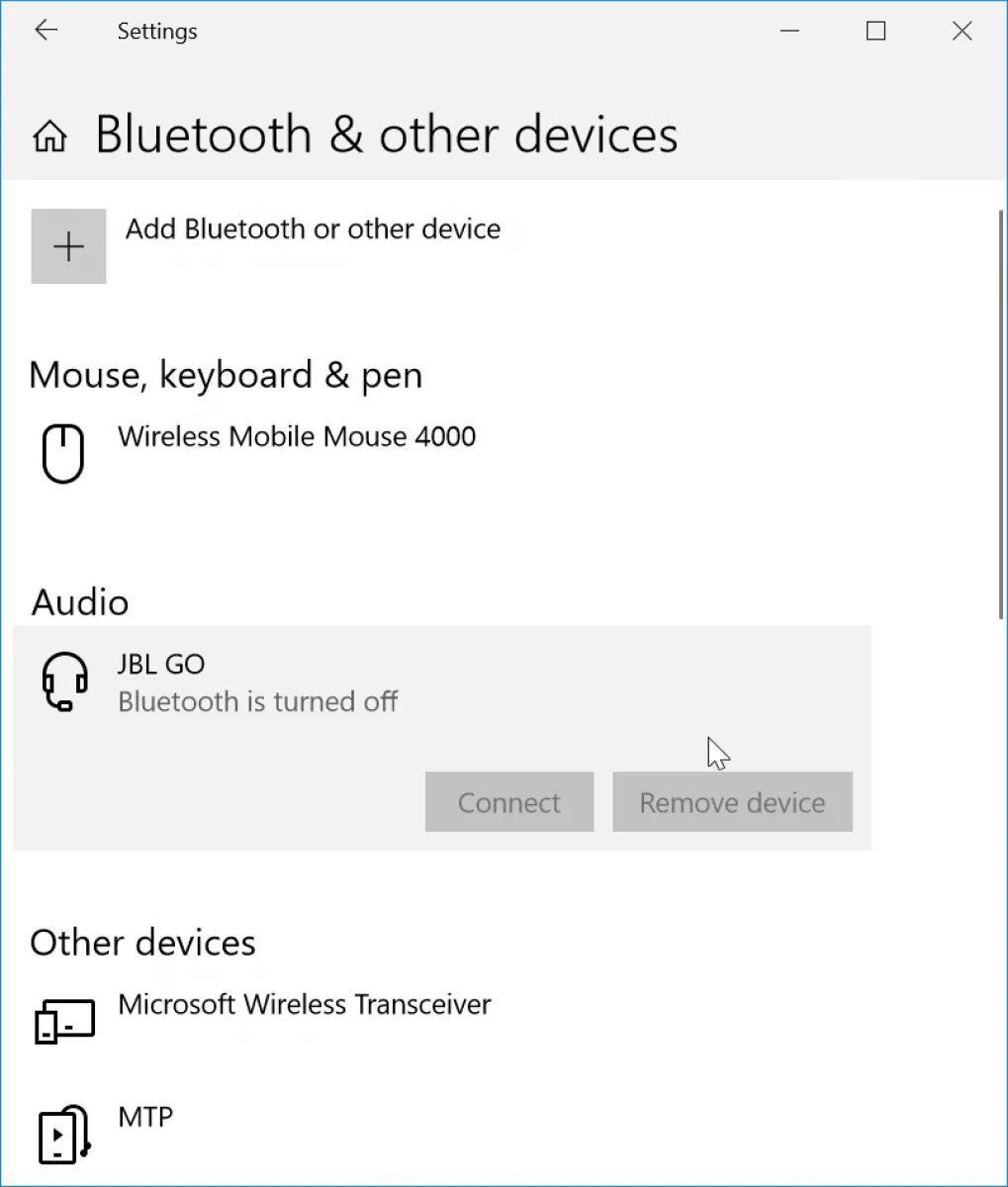Click the back arrow icon
Image resolution: width=1008 pixels, height=1187 pixels.
pyautogui.click(x=46, y=31)
